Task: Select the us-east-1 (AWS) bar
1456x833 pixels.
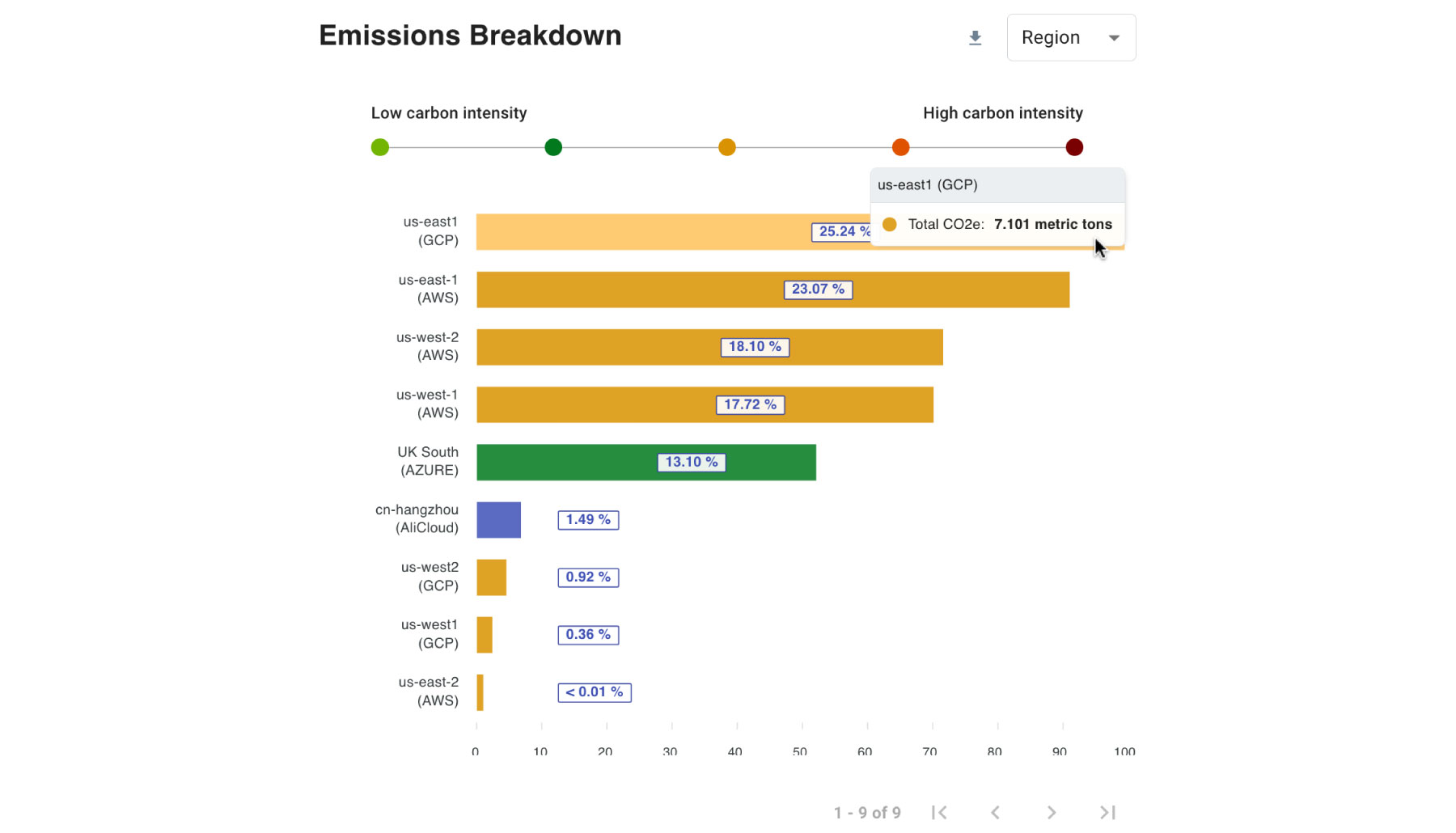Action: [772, 290]
